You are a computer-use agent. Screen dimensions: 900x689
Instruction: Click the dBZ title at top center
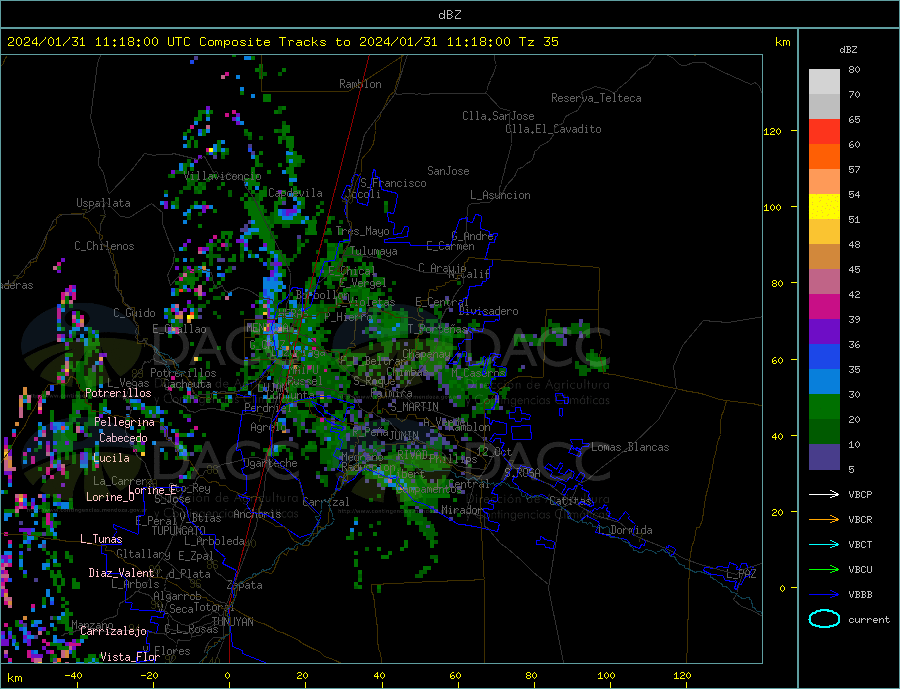pos(449,15)
